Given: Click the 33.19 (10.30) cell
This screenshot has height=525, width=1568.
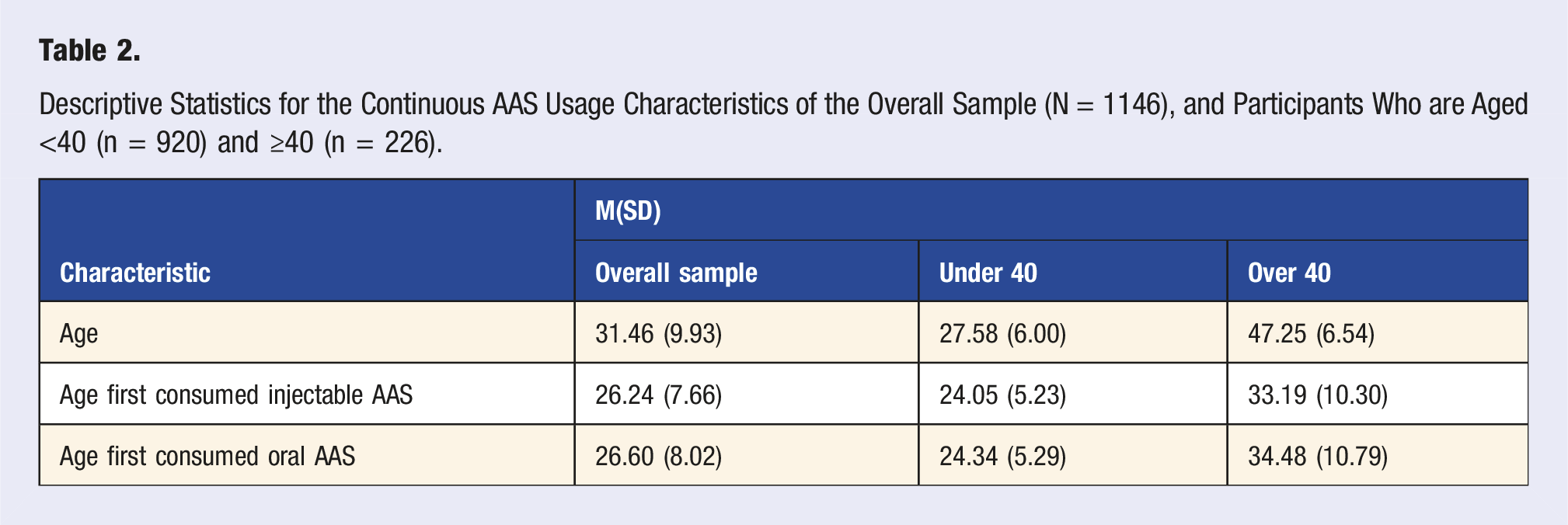Looking at the screenshot, I should (x=1378, y=395).
